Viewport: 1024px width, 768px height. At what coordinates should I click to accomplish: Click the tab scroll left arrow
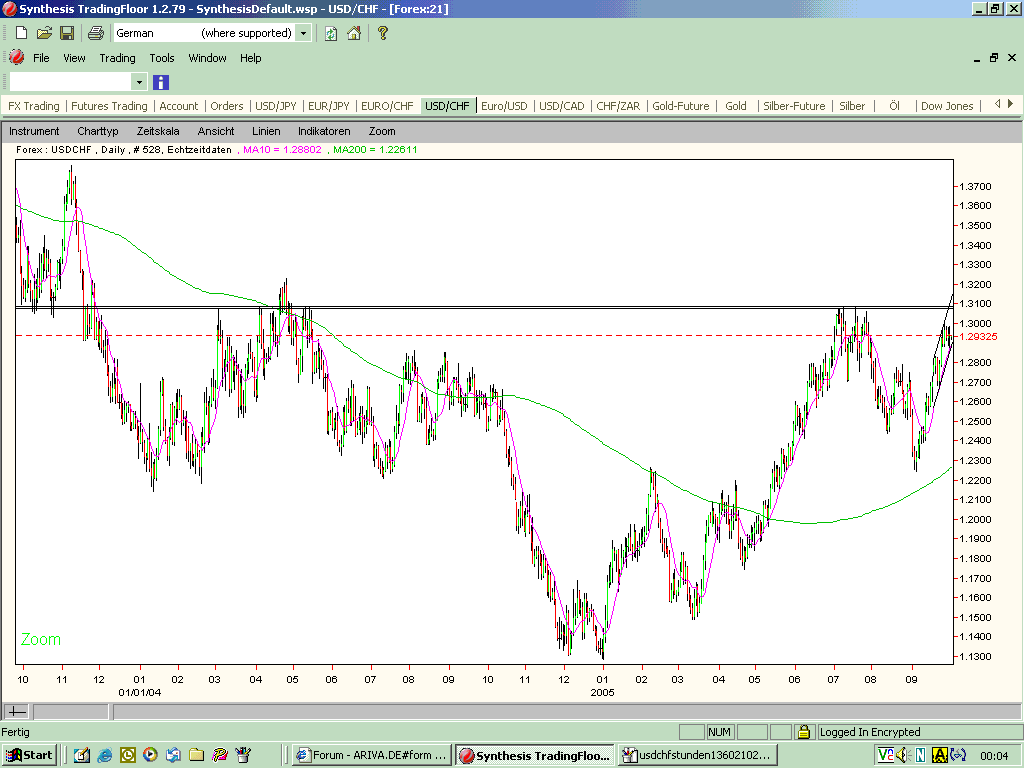[997, 104]
